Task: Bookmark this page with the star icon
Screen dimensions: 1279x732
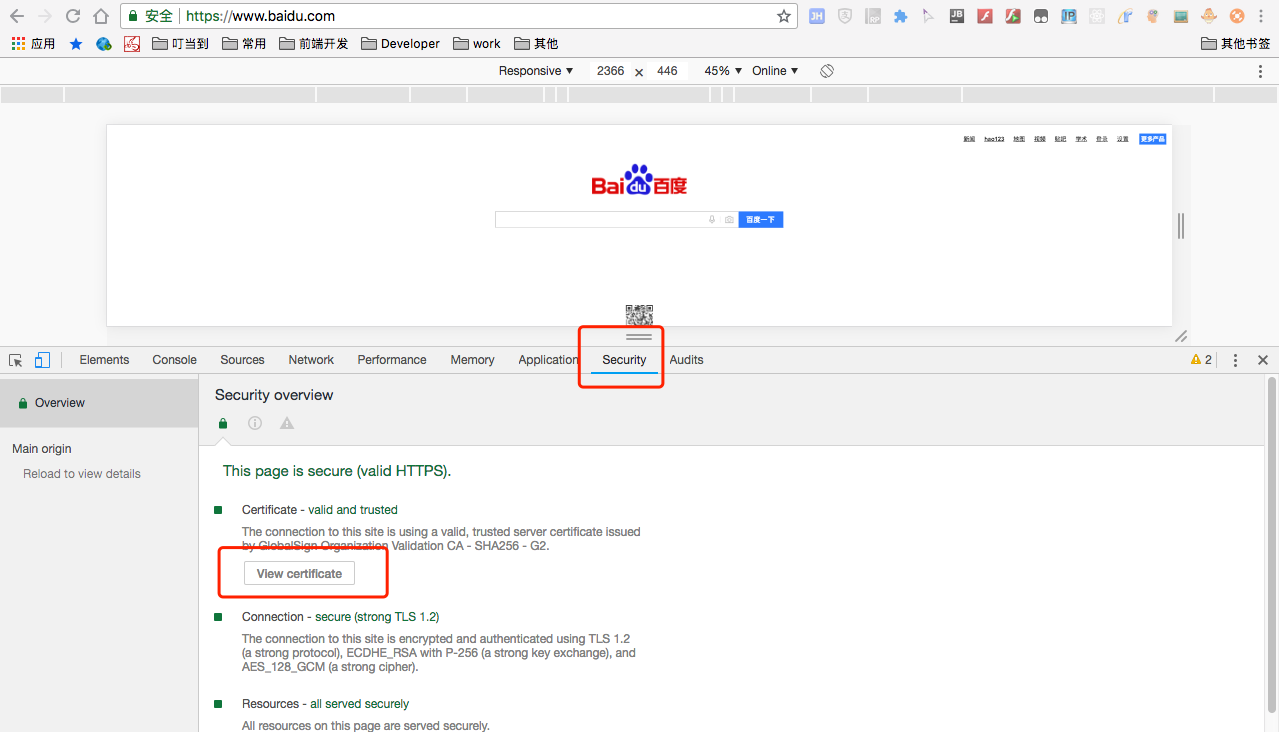Action: tap(784, 16)
